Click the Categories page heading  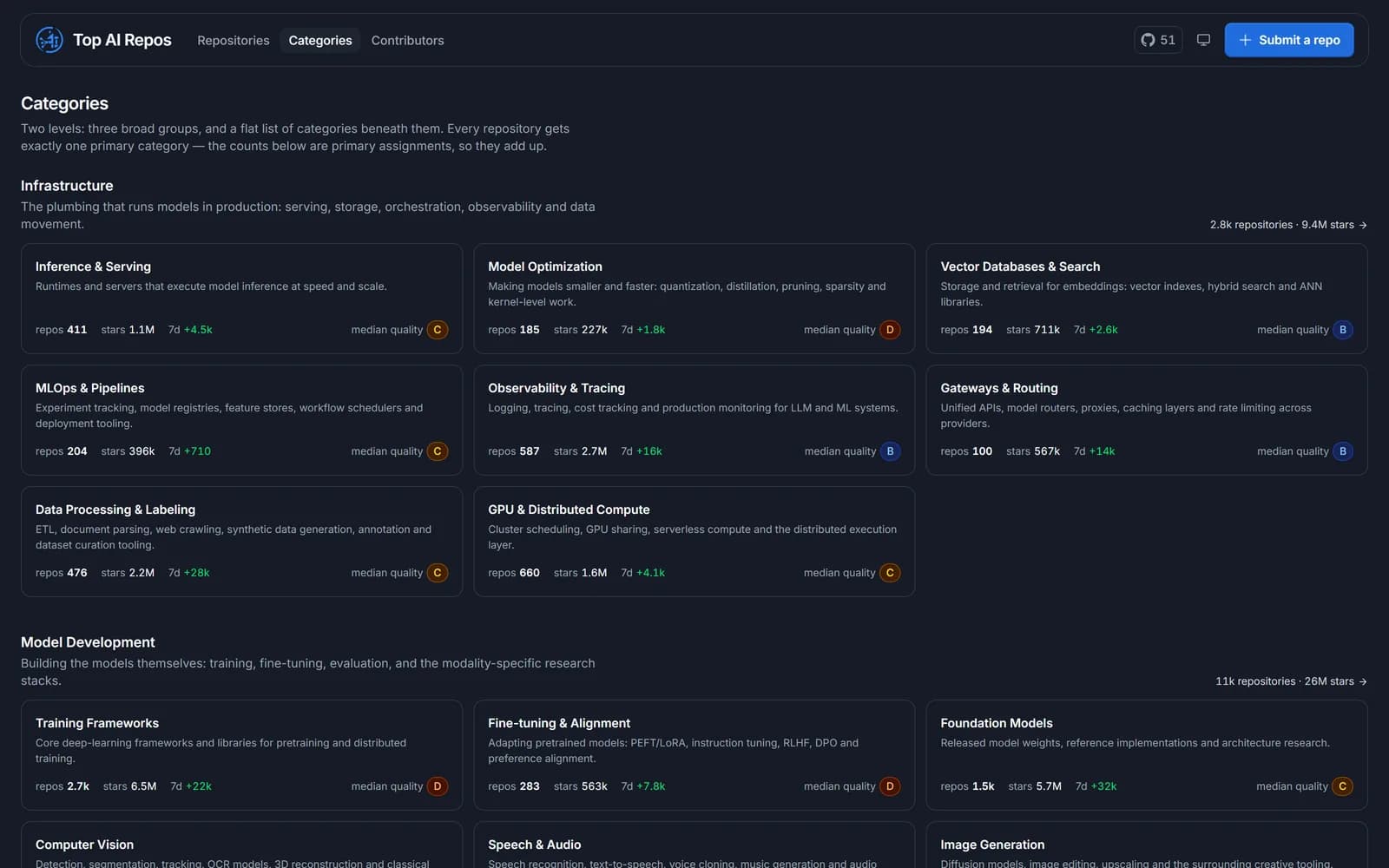coord(64,103)
